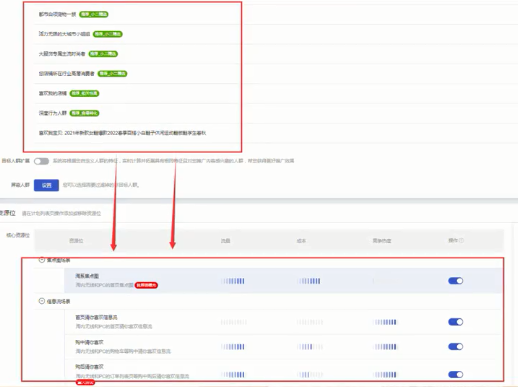Turn off the 首页猜你喜欢信息流 switch

point(456,322)
